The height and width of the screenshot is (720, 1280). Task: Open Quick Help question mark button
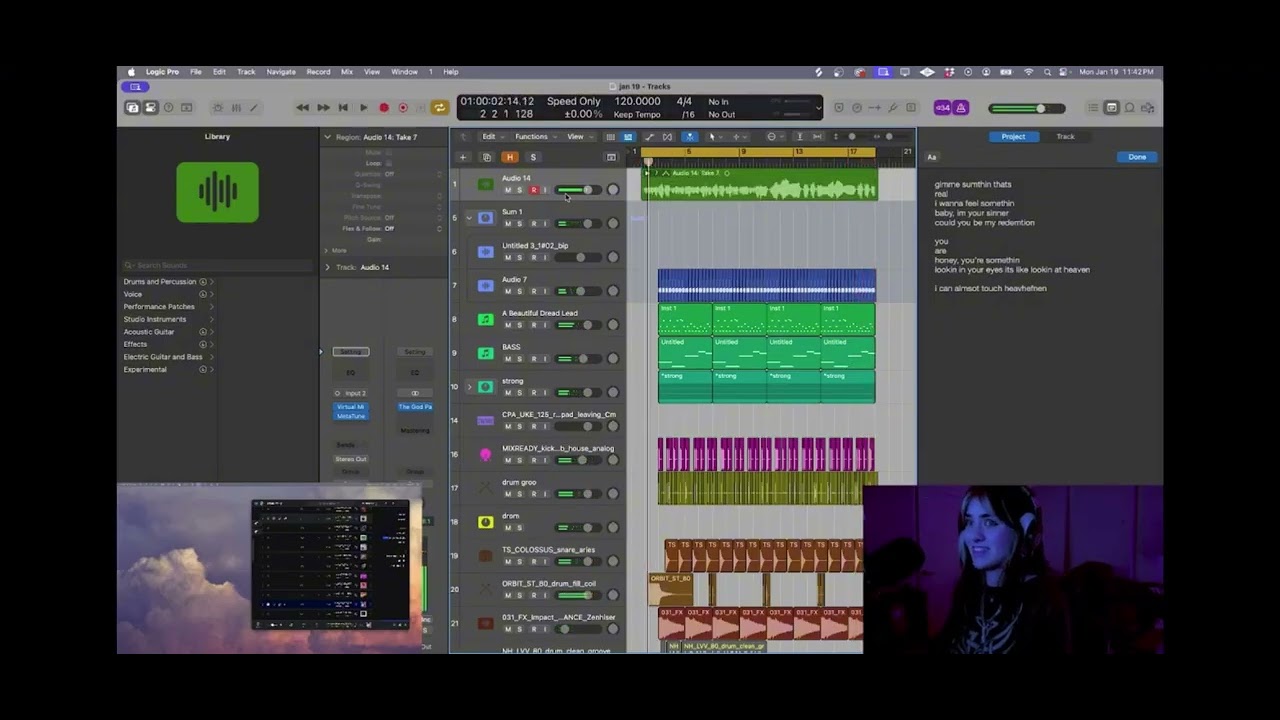(x=168, y=108)
